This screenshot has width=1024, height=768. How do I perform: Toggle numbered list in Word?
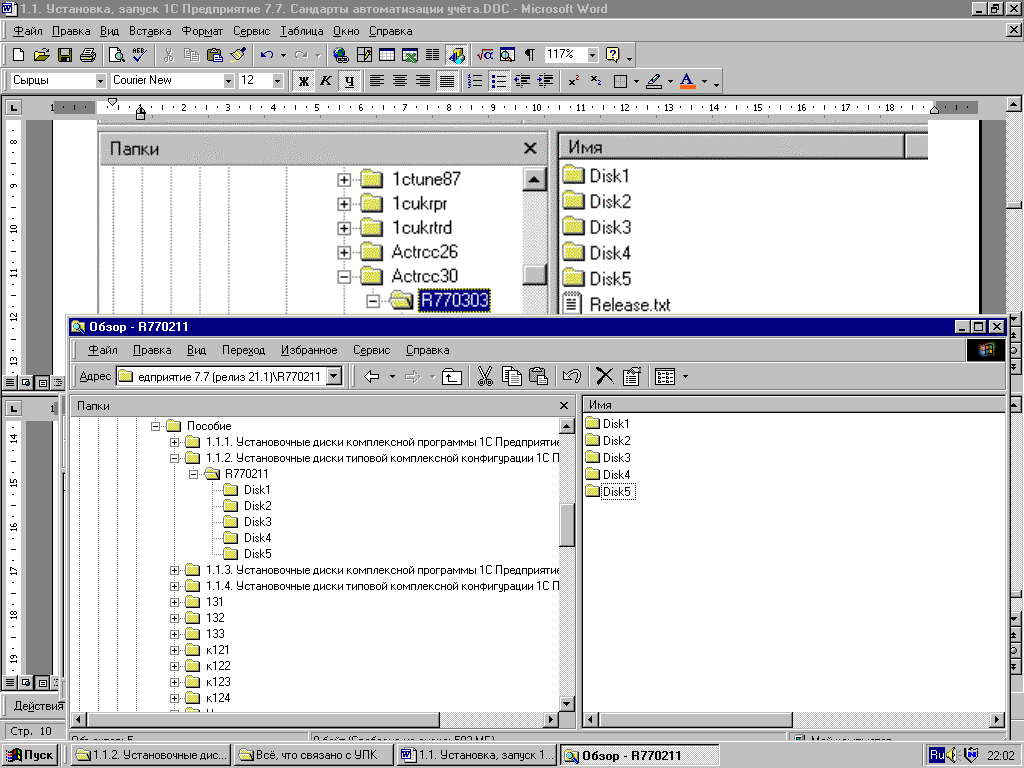pos(475,81)
